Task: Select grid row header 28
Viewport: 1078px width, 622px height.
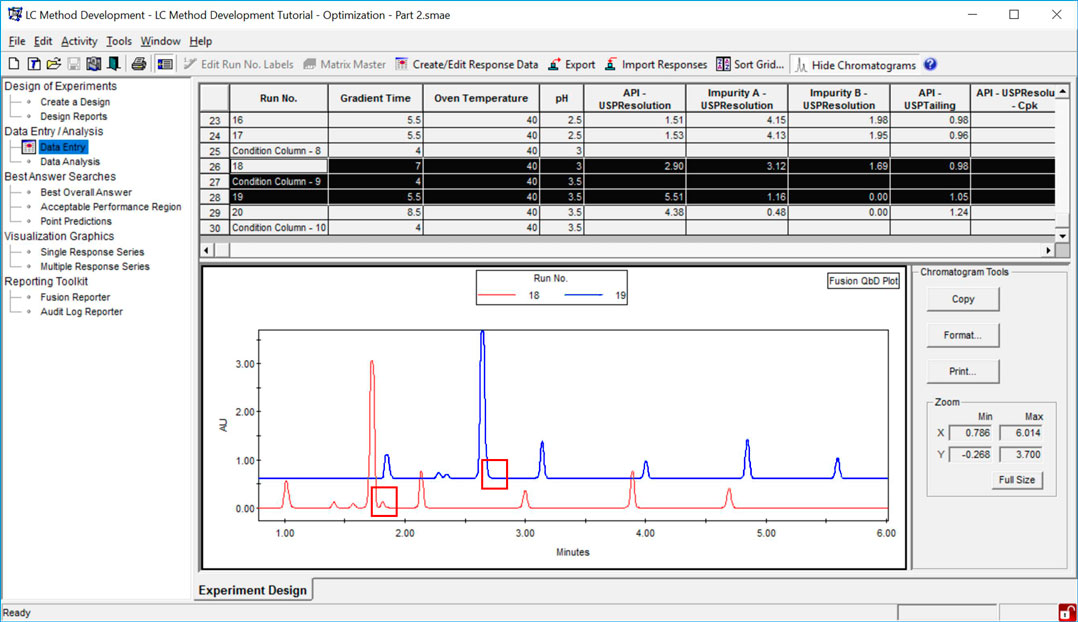Action: pos(214,197)
